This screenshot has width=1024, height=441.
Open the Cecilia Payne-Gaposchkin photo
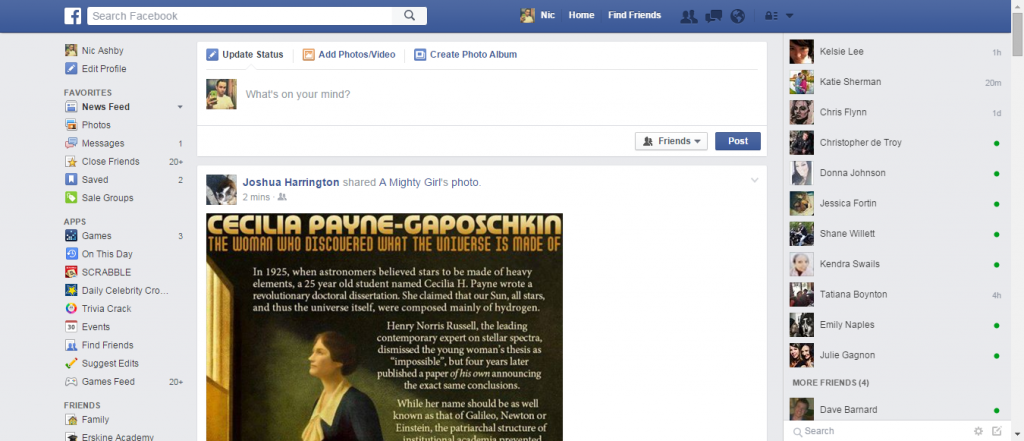click(x=384, y=327)
